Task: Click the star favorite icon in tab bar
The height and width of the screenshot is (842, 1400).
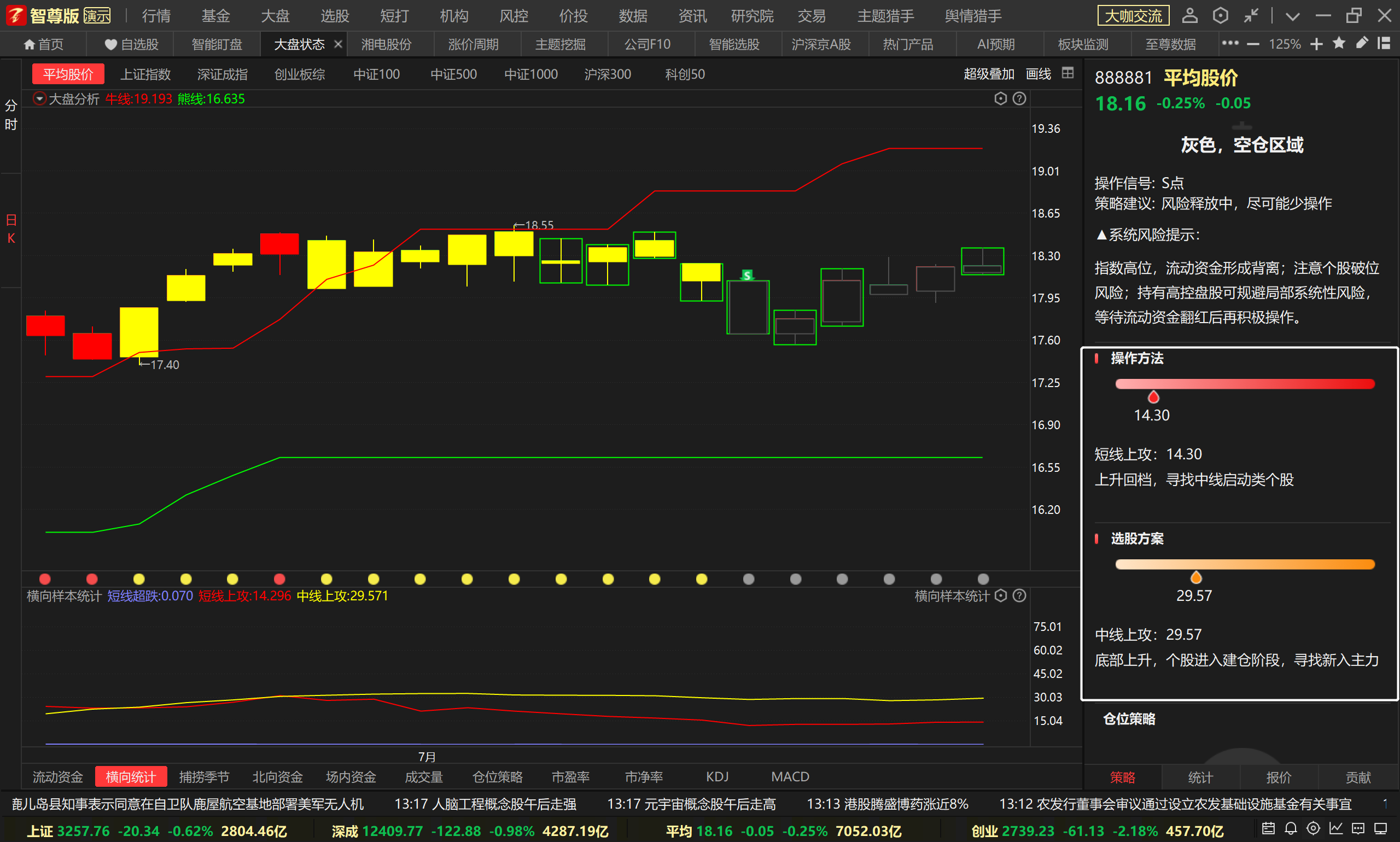Action: click(1339, 43)
